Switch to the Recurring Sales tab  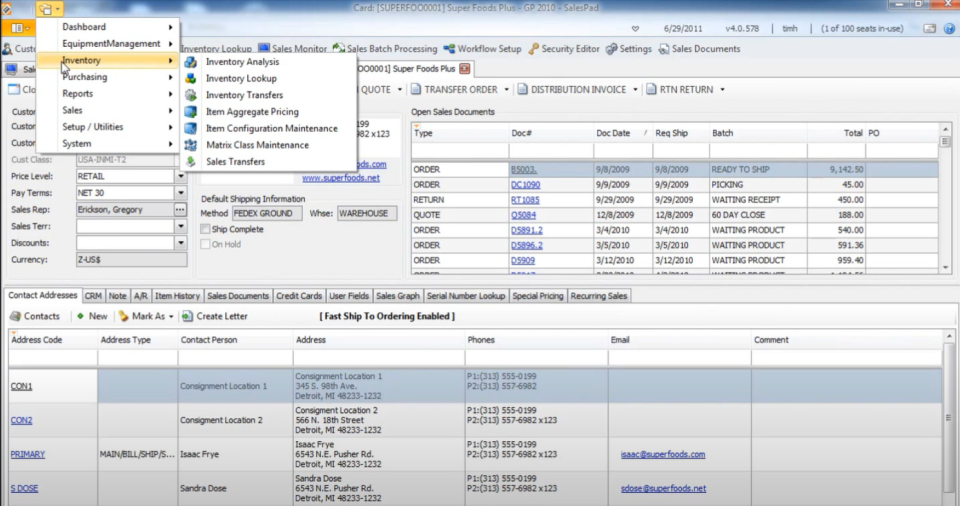click(x=599, y=296)
